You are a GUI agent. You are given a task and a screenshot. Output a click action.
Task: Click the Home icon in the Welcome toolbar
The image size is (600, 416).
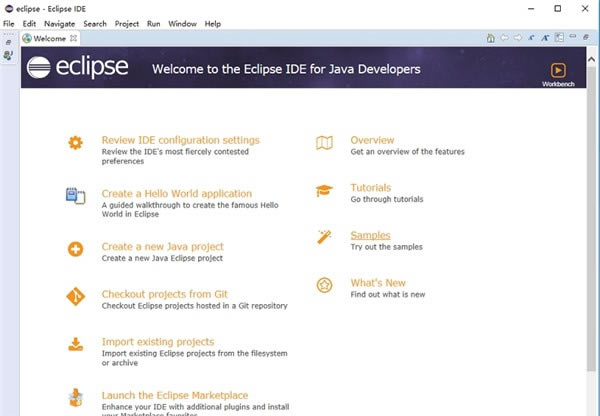(491, 39)
